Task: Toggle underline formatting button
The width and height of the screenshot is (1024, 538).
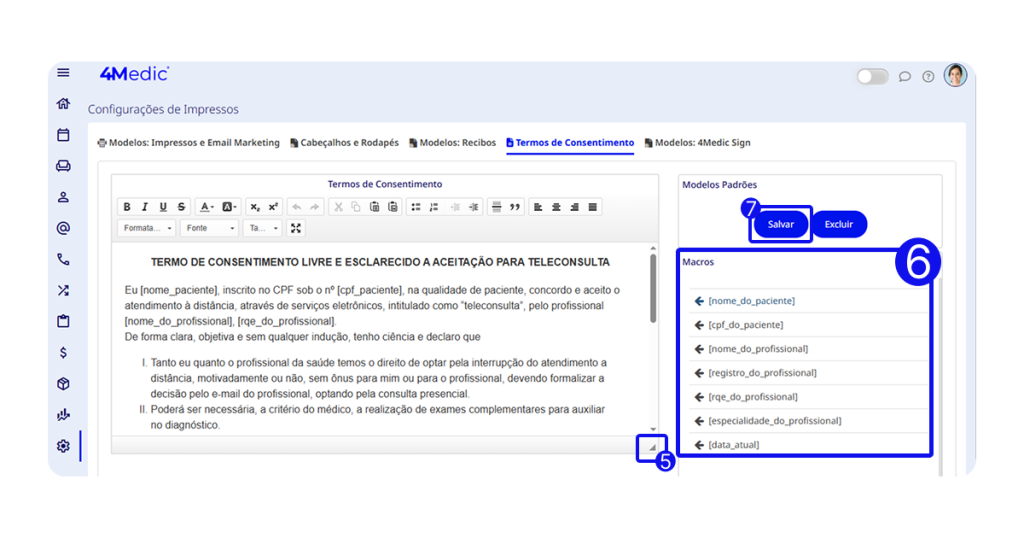Action: [x=163, y=207]
